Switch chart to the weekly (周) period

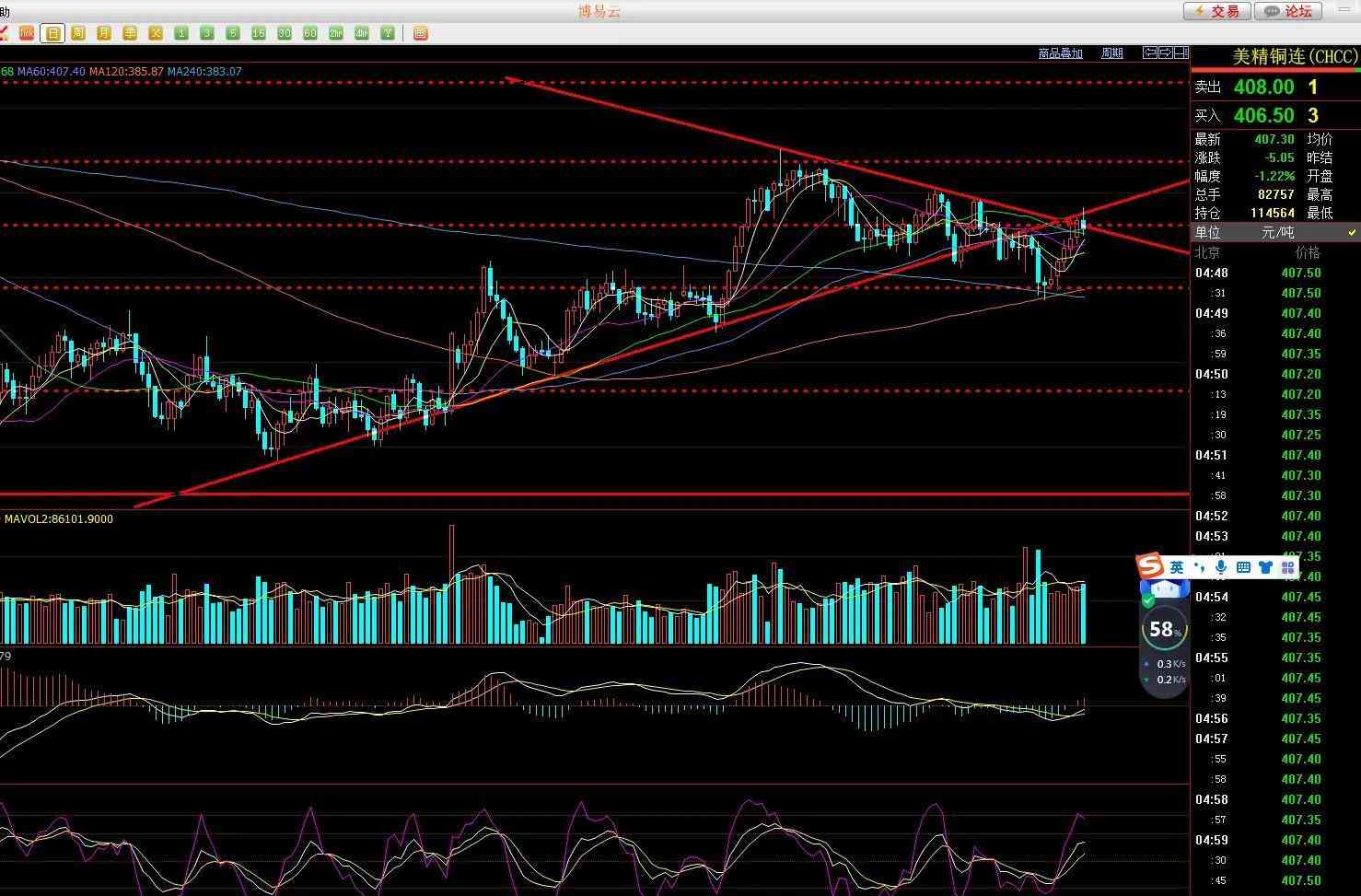click(x=78, y=33)
